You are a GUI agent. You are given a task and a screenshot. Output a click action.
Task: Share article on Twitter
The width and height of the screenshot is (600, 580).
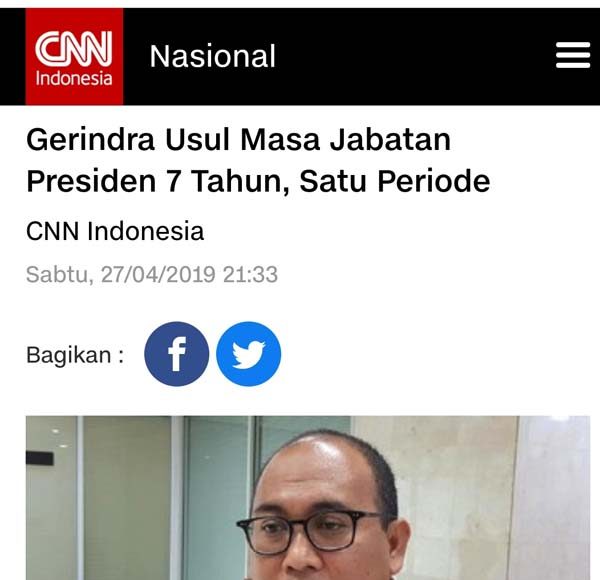click(x=248, y=354)
